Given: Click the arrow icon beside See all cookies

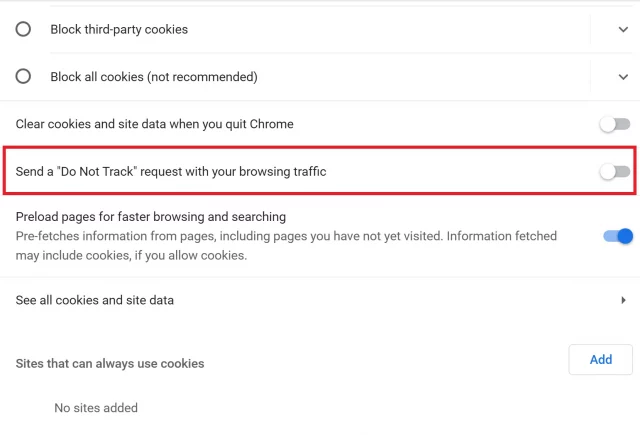Looking at the screenshot, I should click(623, 300).
